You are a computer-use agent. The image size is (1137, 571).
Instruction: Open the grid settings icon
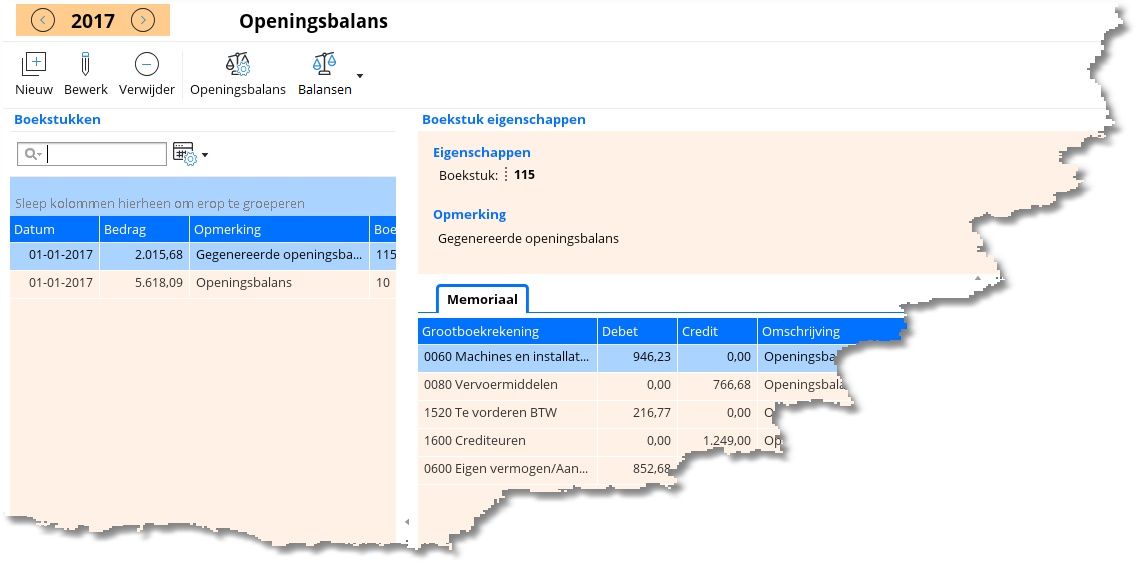click(x=184, y=154)
